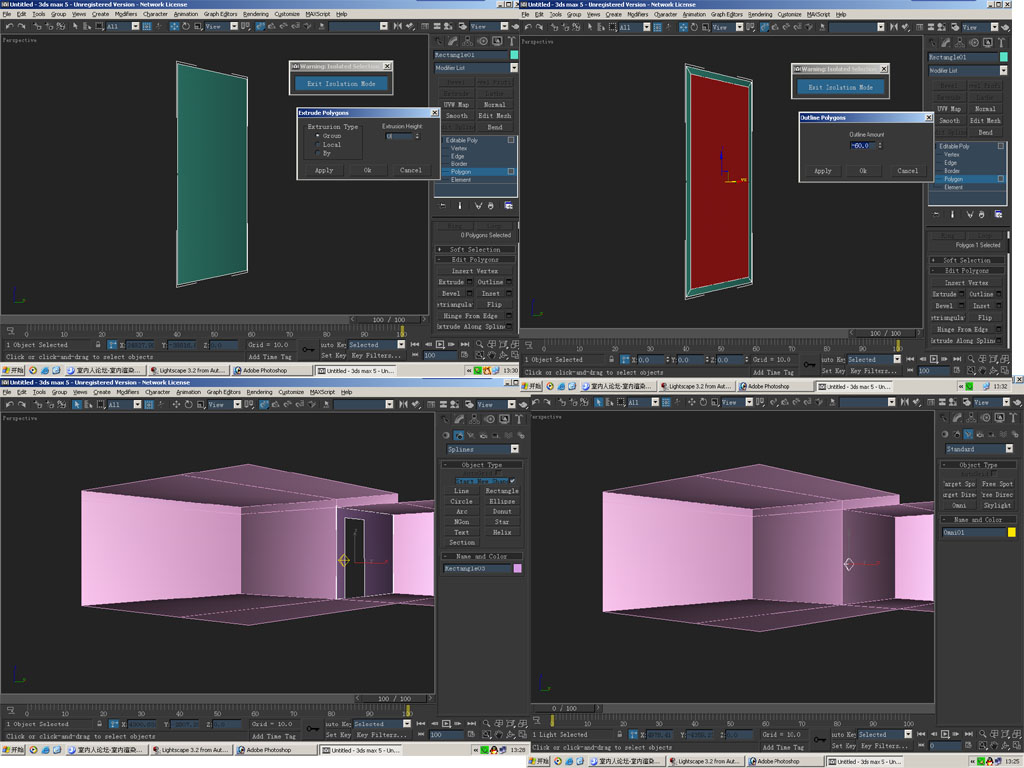Open the Display panel tab in top-left window
1024x768 pixels.
pyautogui.click(x=497, y=41)
